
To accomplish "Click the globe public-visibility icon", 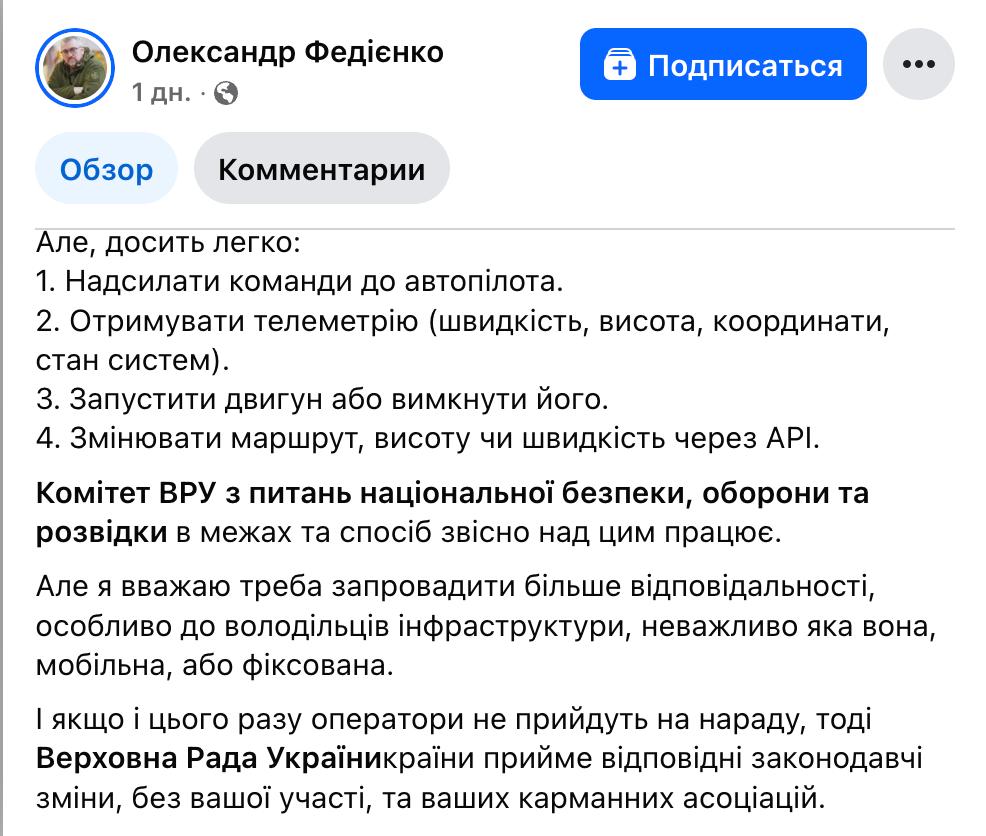I will click(x=226, y=94).
